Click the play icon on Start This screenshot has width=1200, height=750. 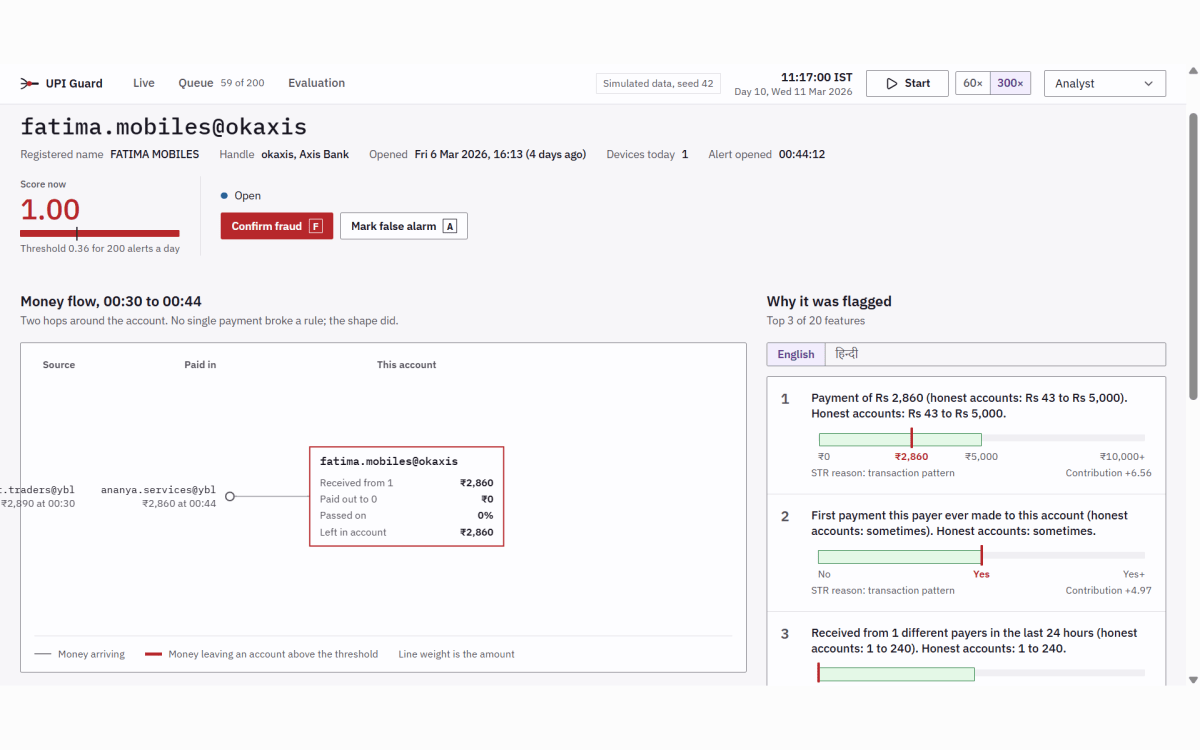pyautogui.click(x=892, y=84)
